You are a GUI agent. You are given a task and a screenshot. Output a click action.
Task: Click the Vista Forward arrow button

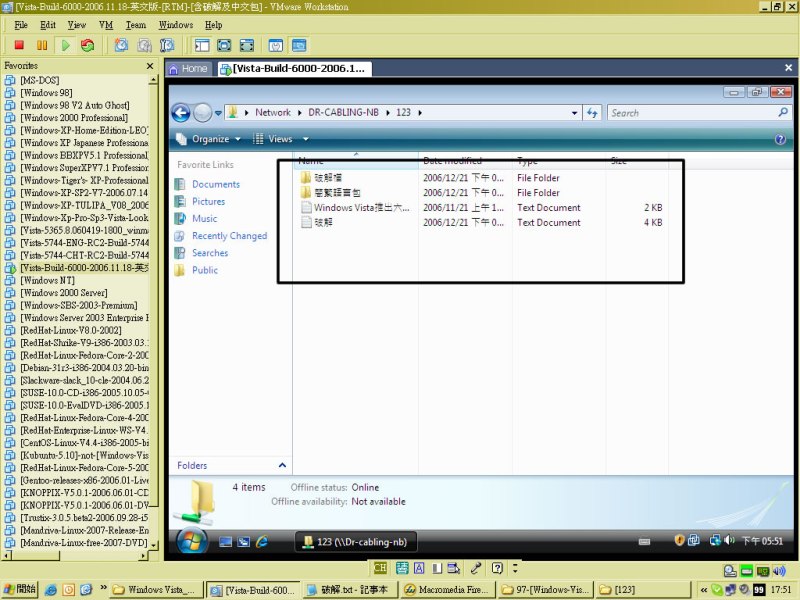coord(203,113)
